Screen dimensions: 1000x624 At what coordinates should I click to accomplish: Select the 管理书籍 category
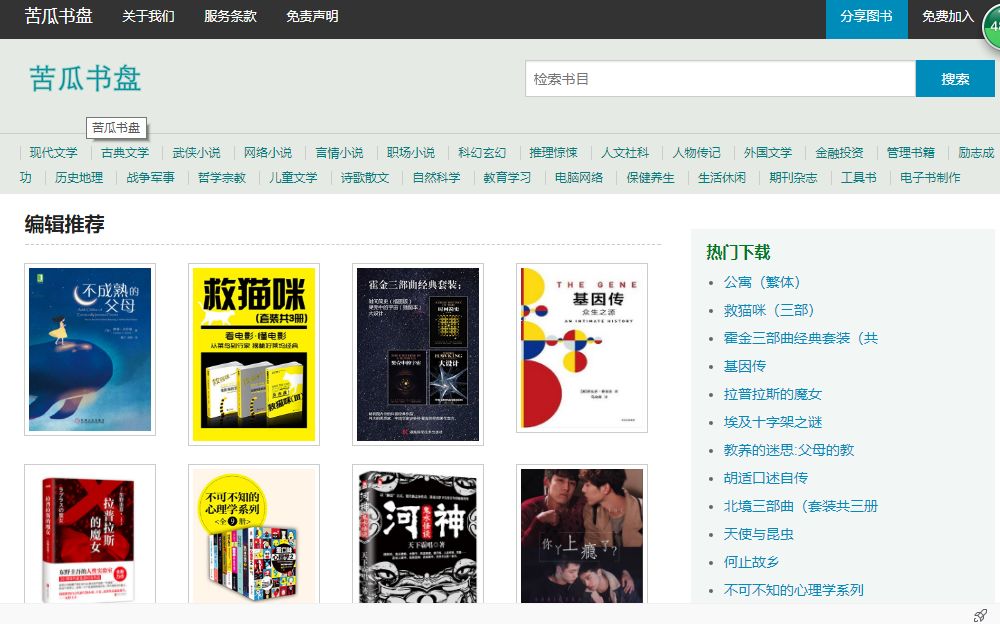(911, 152)
